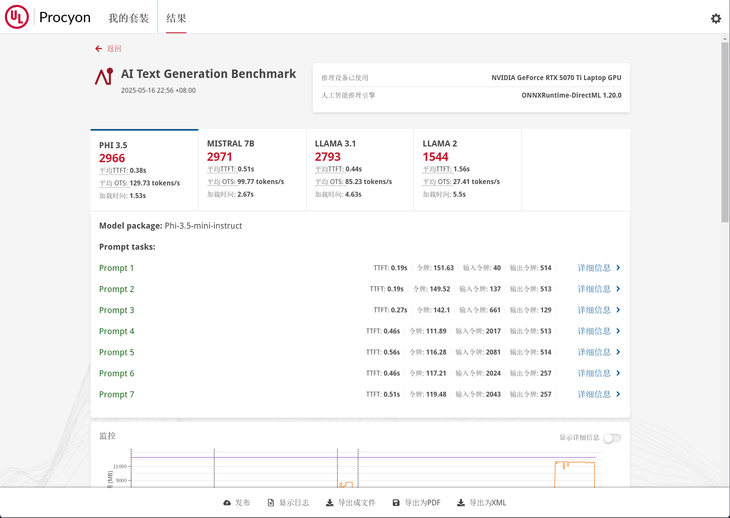Click the PHI 3.5 score 2966
This screenshot has width=730, height=518.
click(112, 158)
